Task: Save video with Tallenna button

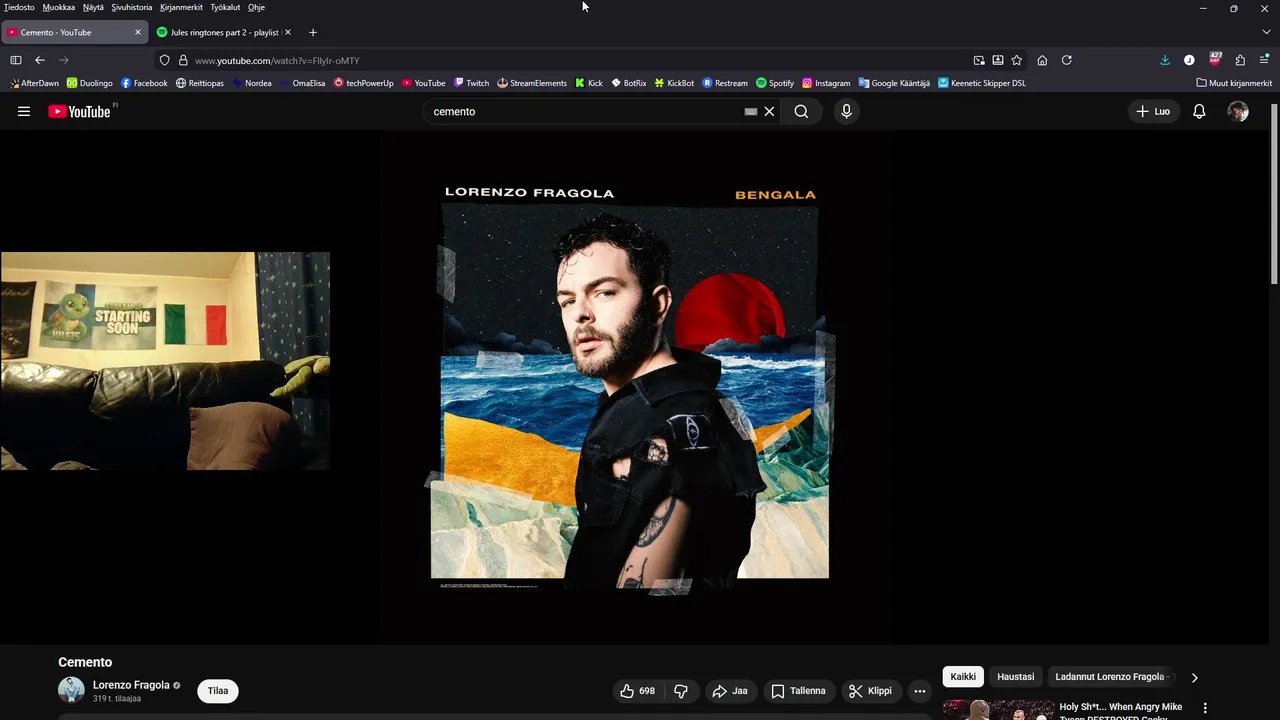Action: coord(798,691)
